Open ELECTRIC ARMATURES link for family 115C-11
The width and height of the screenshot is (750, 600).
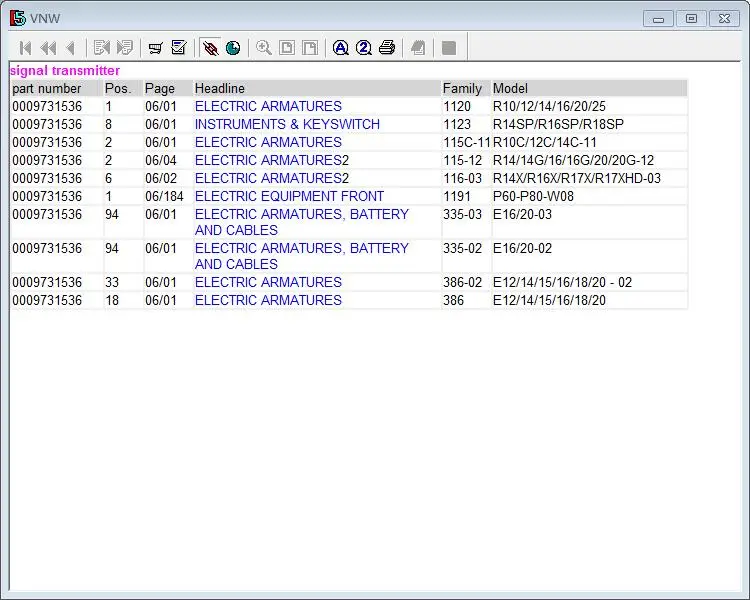pyautogui.click(x=268, y=143)
